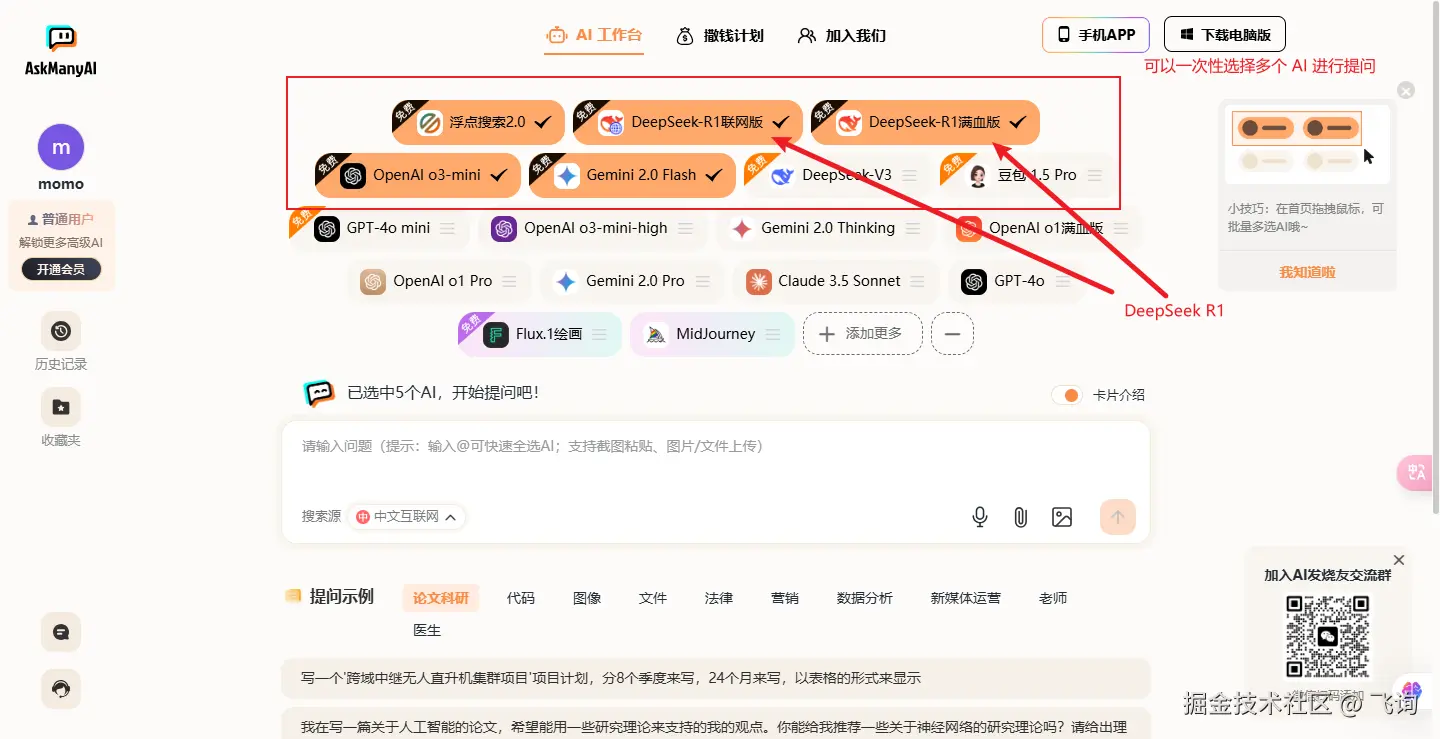The width and height of the screenshot is (1440, 739).
Task: Click the OpenAI o1 Pro logo icon
Action: 373,282
